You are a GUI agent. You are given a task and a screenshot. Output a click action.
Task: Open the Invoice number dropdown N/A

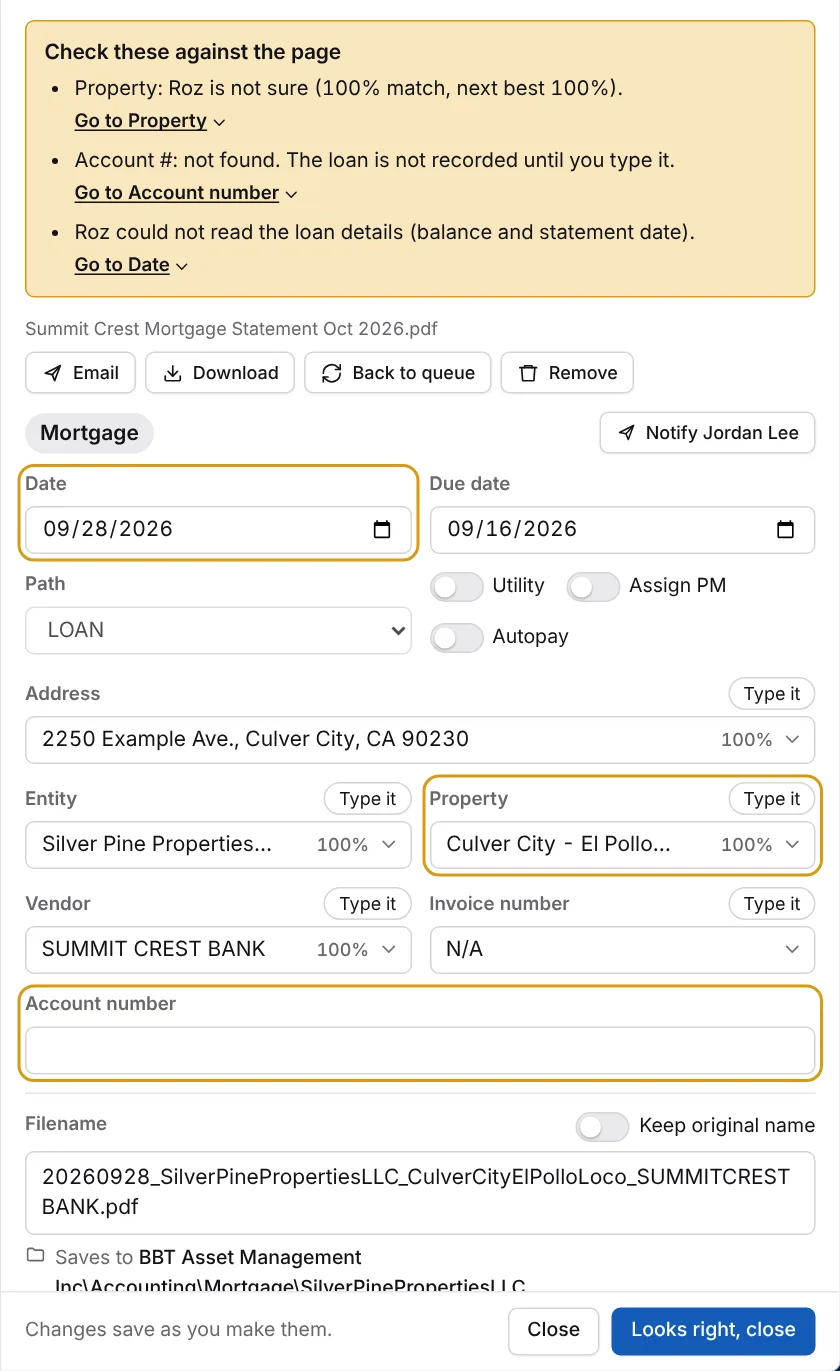tap(622, 950)
